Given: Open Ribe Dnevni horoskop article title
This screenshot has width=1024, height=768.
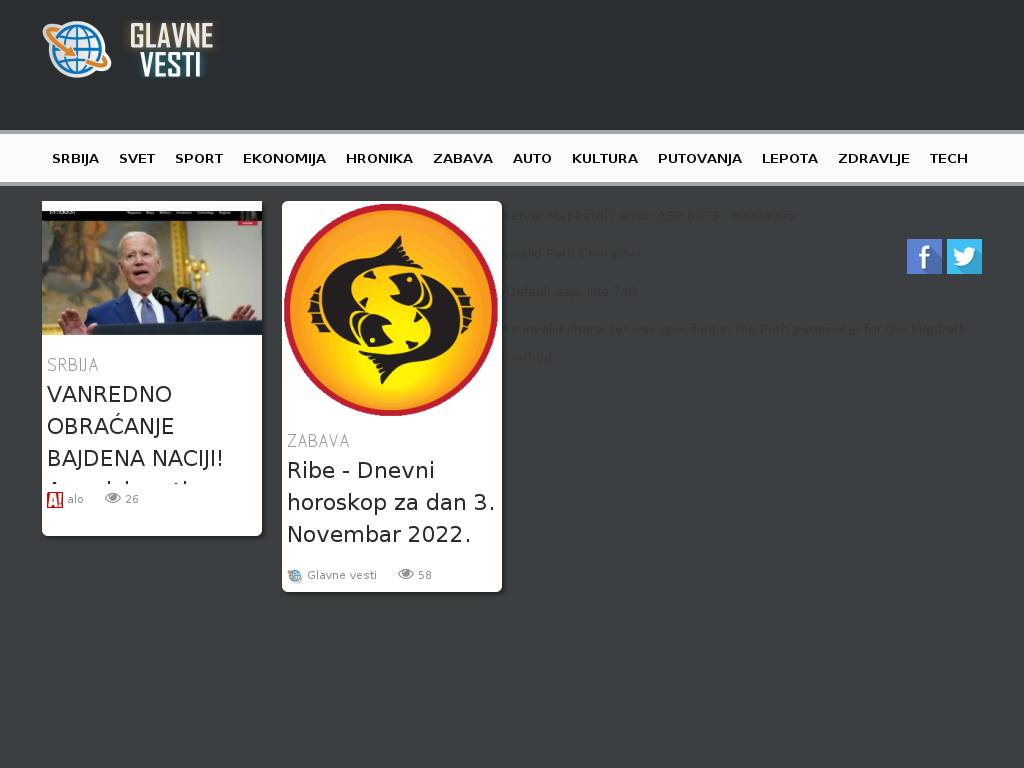Looking at the screenshot, I should 391,502.
